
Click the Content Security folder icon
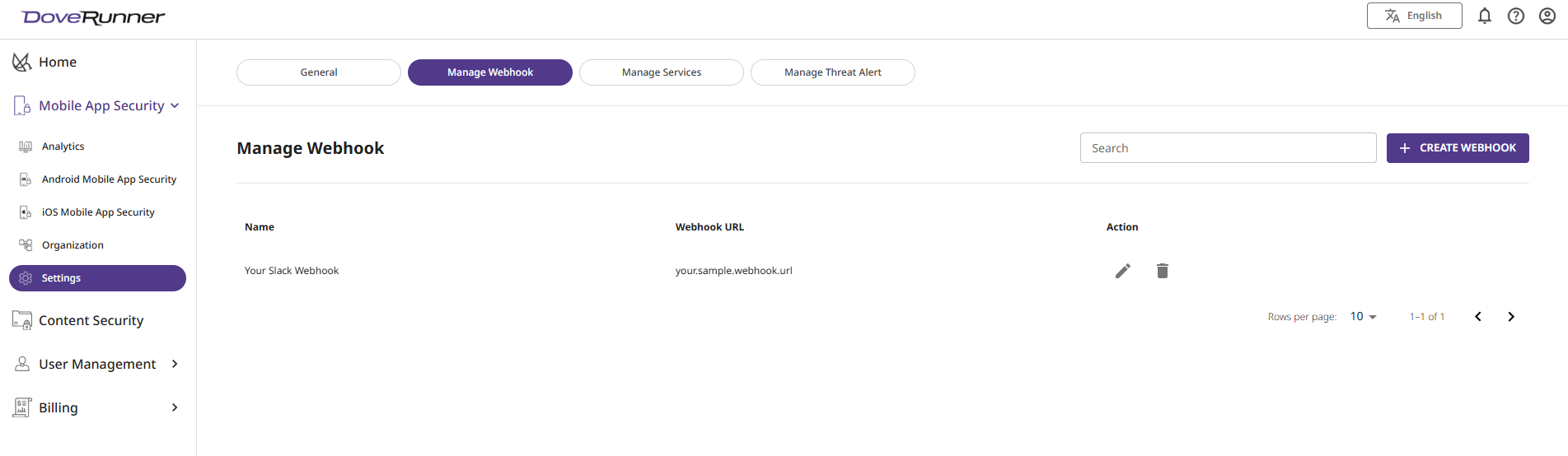coord(22,320)
